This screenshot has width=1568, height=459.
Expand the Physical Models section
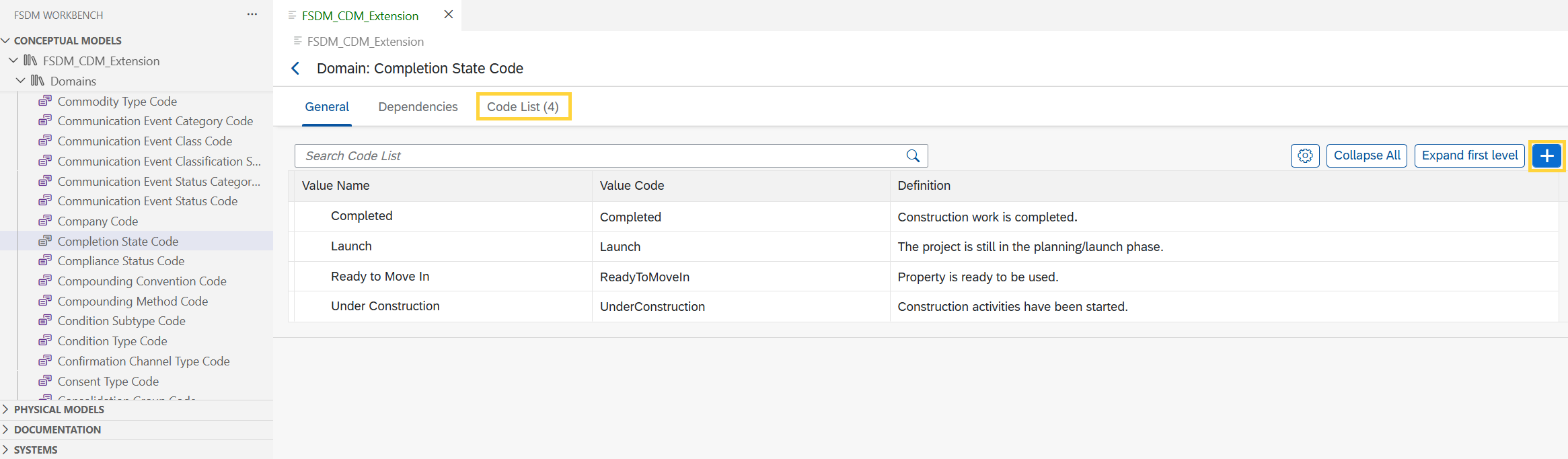(5, 409)
